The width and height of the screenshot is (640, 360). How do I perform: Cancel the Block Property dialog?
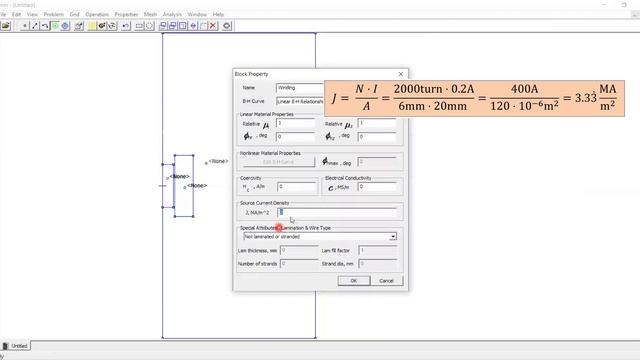click(386, 280)
